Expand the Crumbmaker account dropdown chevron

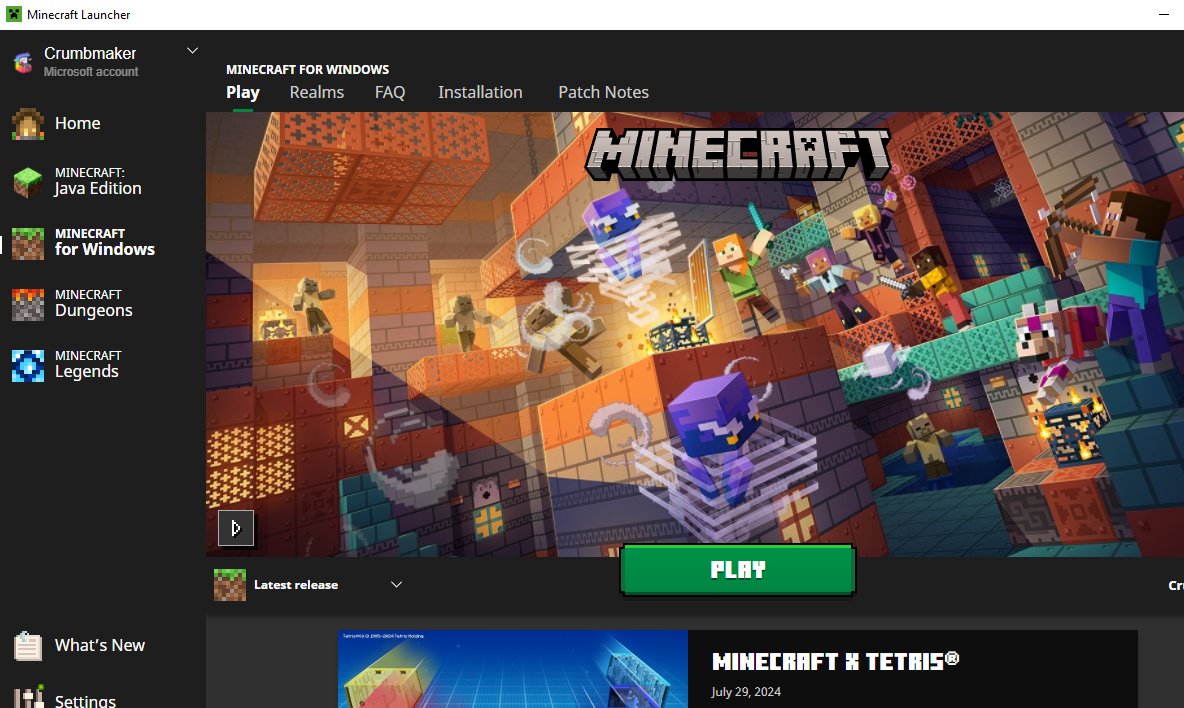(193, 51)
